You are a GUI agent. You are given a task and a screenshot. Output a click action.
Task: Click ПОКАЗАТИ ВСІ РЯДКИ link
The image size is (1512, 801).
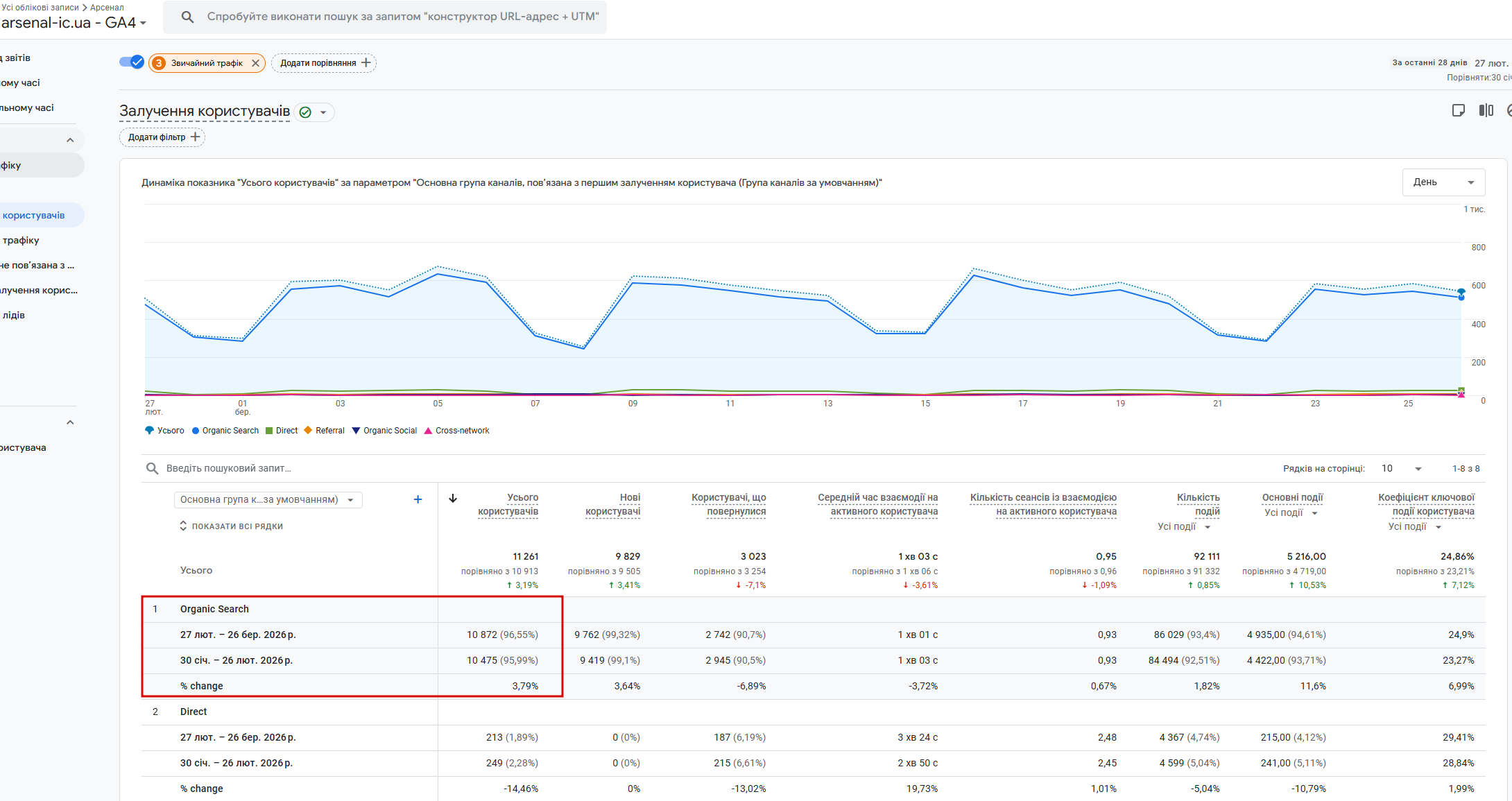tap(231, 526)
